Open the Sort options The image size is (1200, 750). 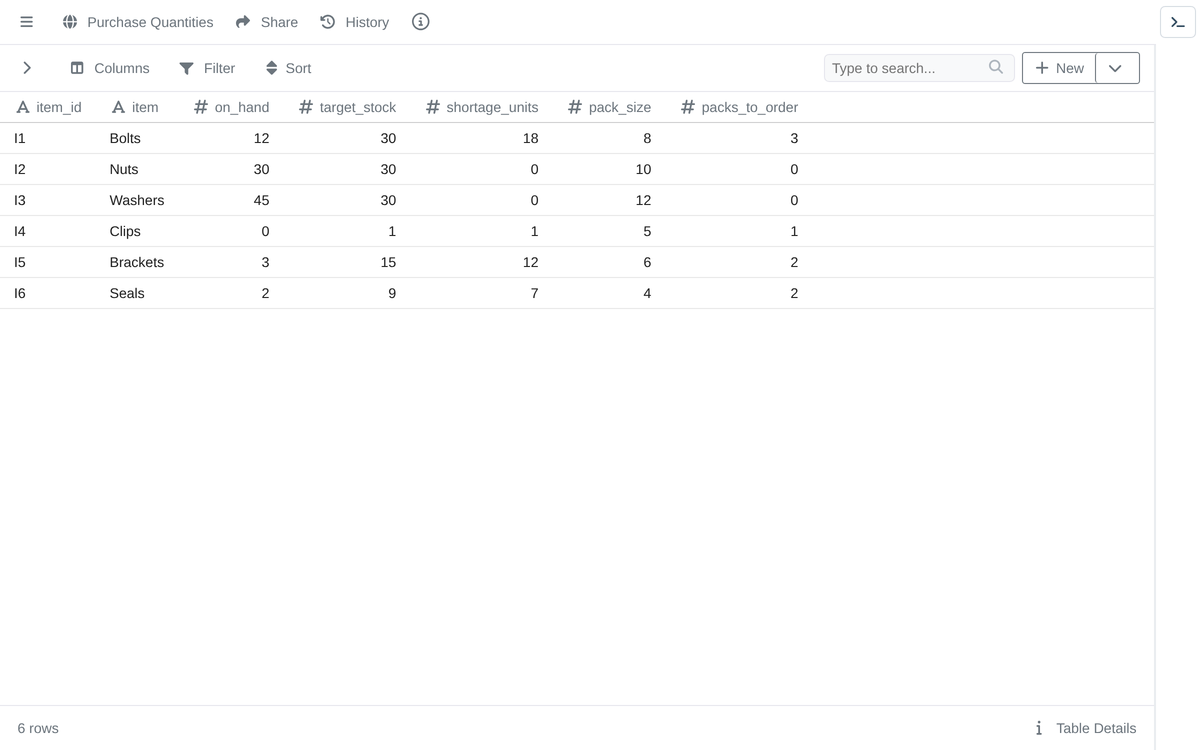pyautogui.click(x=288, y=68)
